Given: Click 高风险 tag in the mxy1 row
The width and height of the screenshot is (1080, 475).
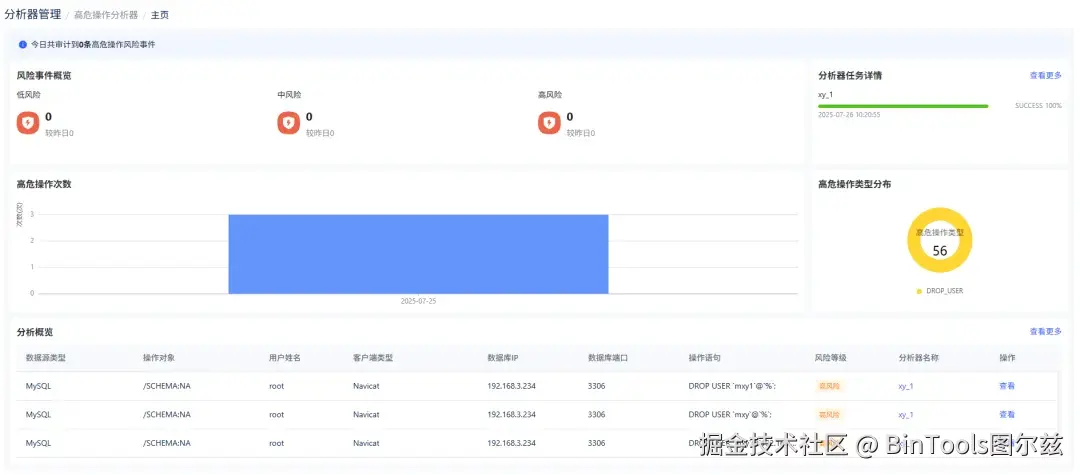Looking at the screenshot, I should pos(829,386).
